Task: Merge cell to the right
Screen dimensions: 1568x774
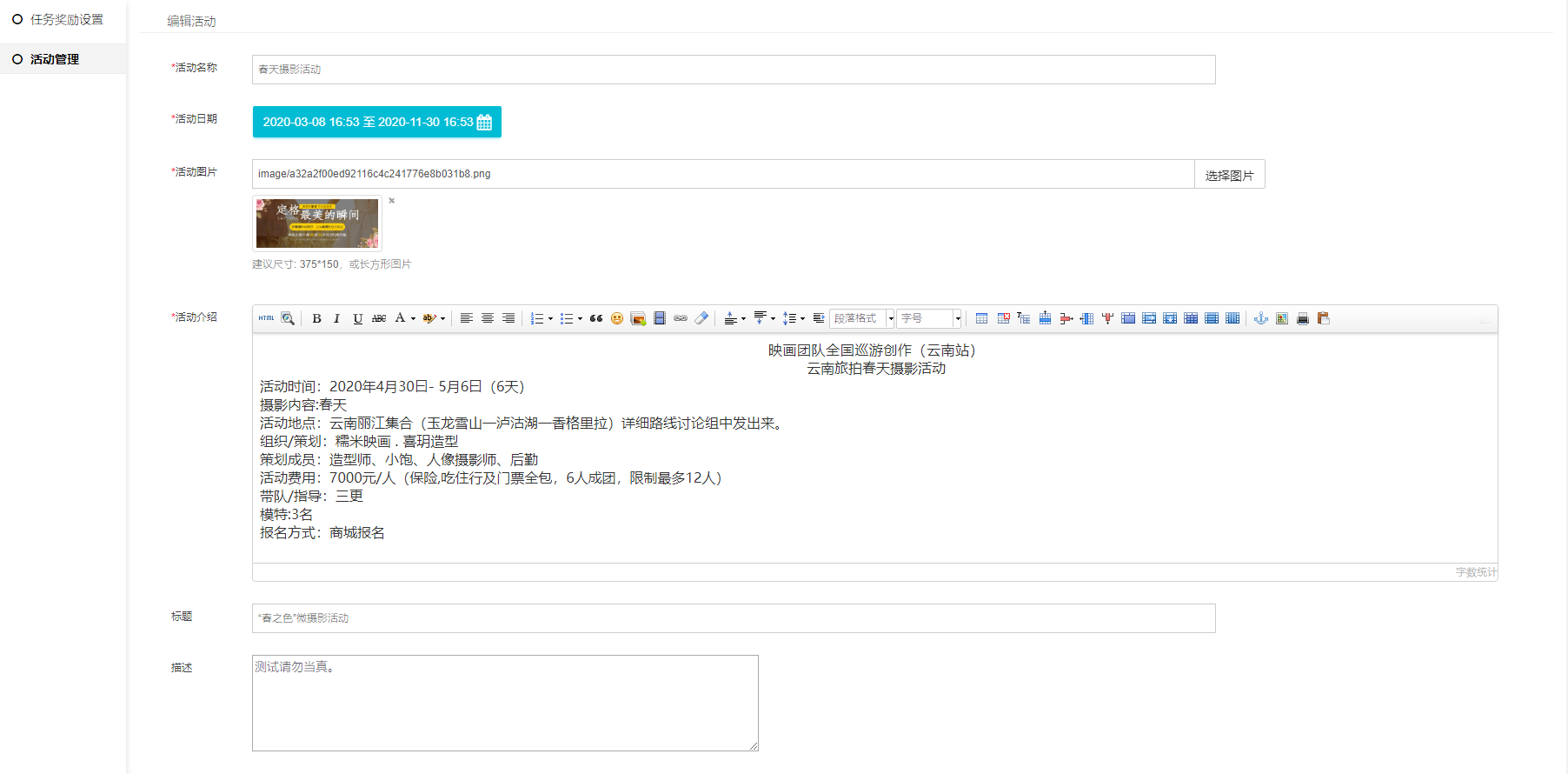Action: pos(1149,318)
